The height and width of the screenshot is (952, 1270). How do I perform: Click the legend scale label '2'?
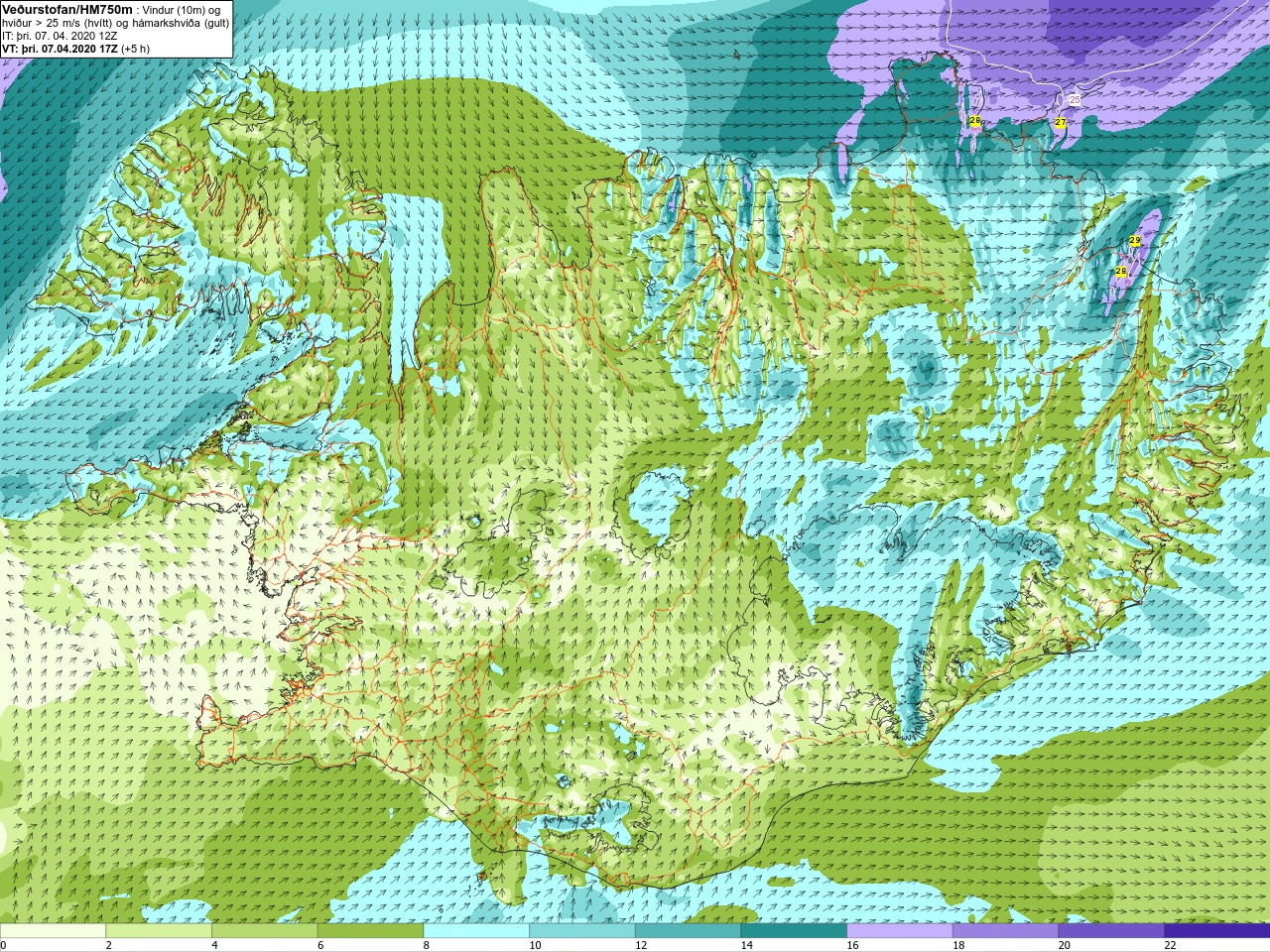[x=108, y=945]
